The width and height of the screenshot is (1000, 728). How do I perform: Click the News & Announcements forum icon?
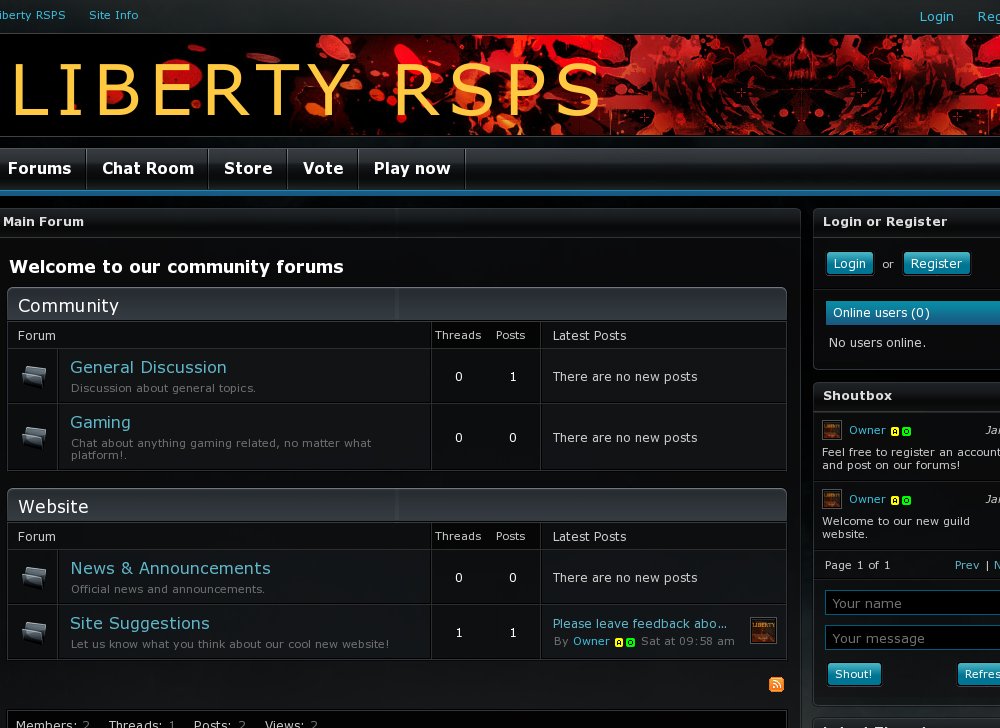(x=33, y=577)
